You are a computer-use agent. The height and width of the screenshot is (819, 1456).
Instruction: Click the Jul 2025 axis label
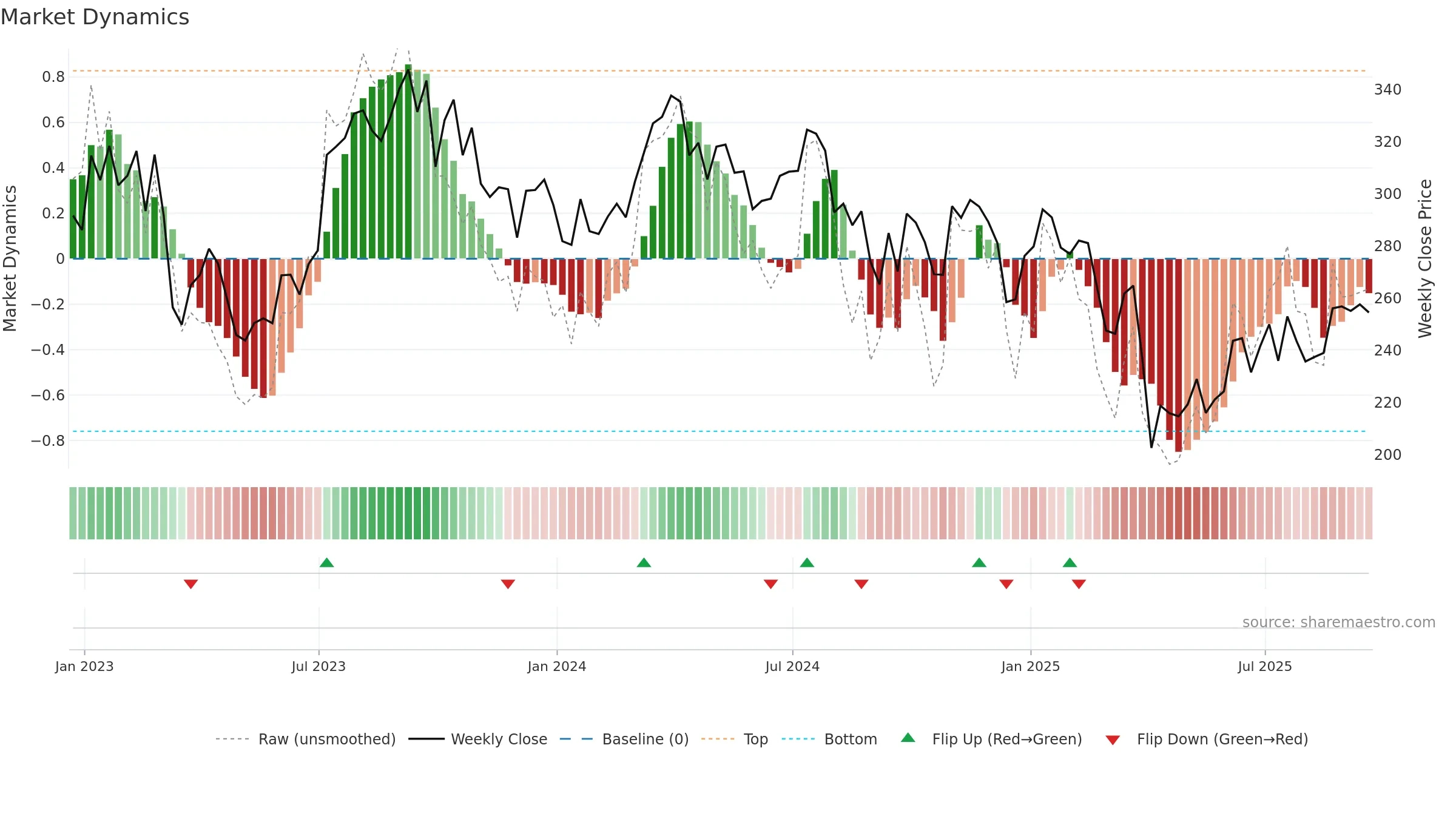point(1265,666)
